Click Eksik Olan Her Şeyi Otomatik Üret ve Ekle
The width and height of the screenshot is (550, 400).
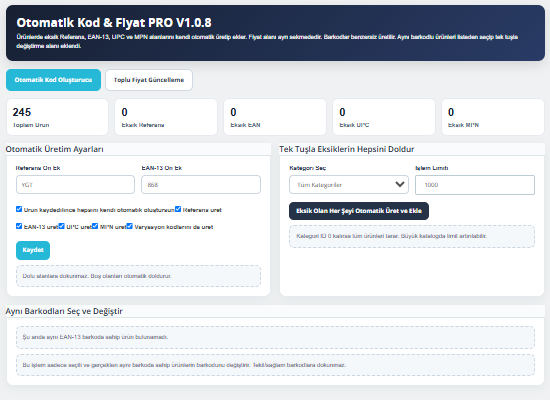click(x=359, y=211)
